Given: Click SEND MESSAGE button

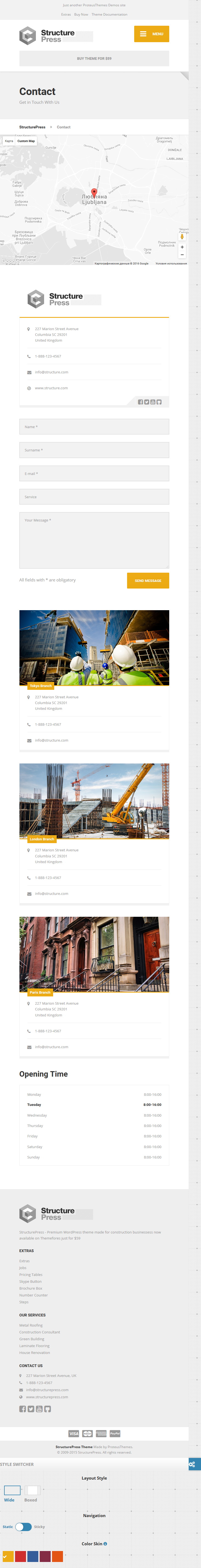Looking at the screenshot, I should pyautogui.click(x=148, y=580).
